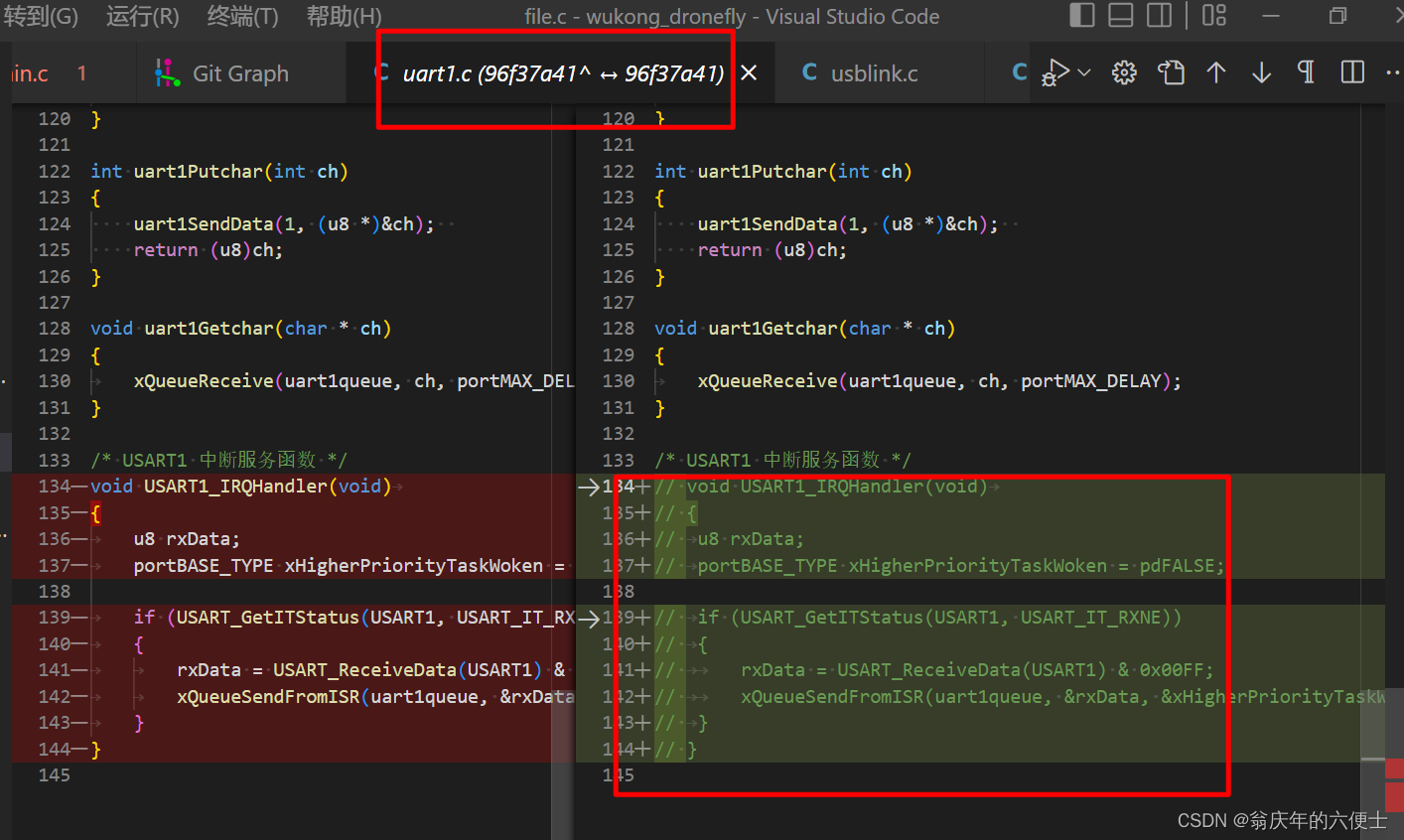Click xQueueSendFromISR on right line 142
This screenshot has width=1404, height=840.
832,697
